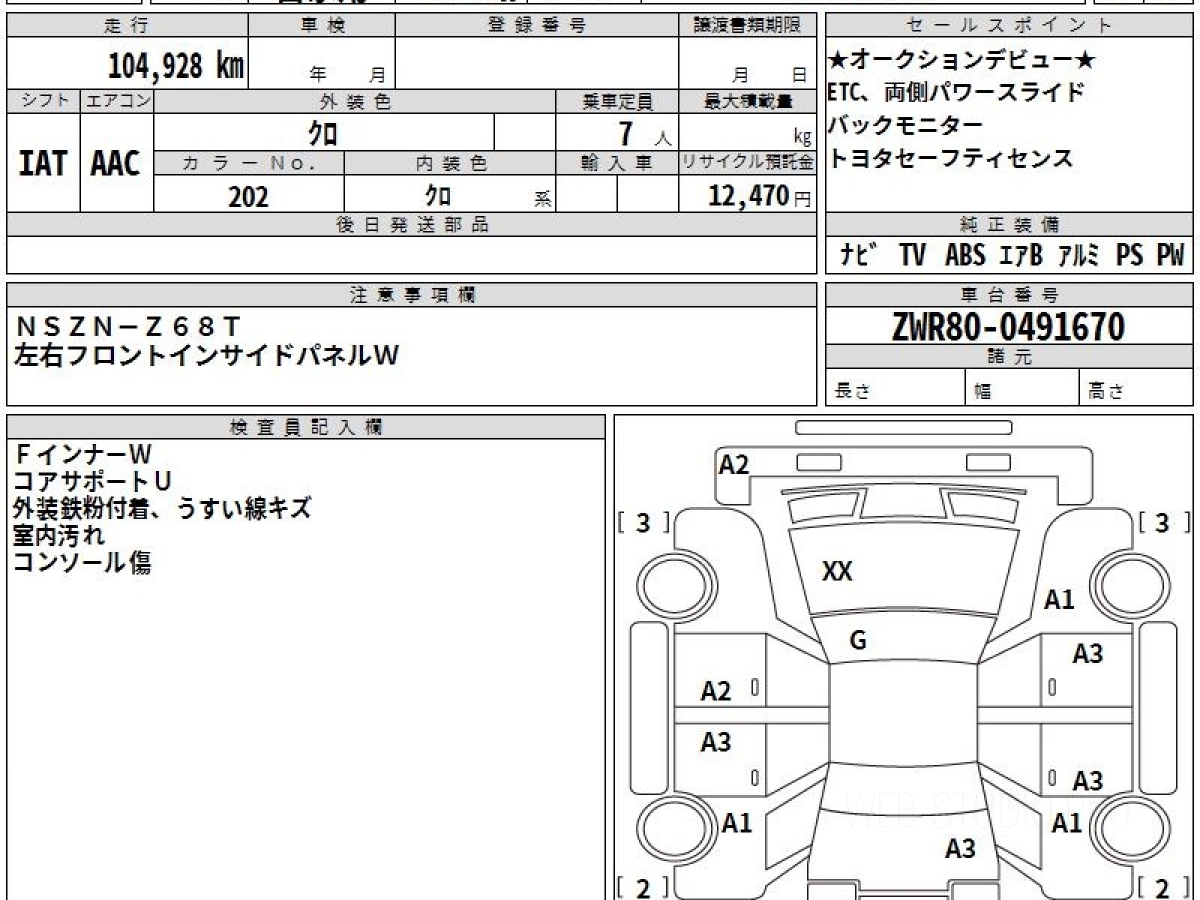Click the G mark on the windshield

coord(858,641)
